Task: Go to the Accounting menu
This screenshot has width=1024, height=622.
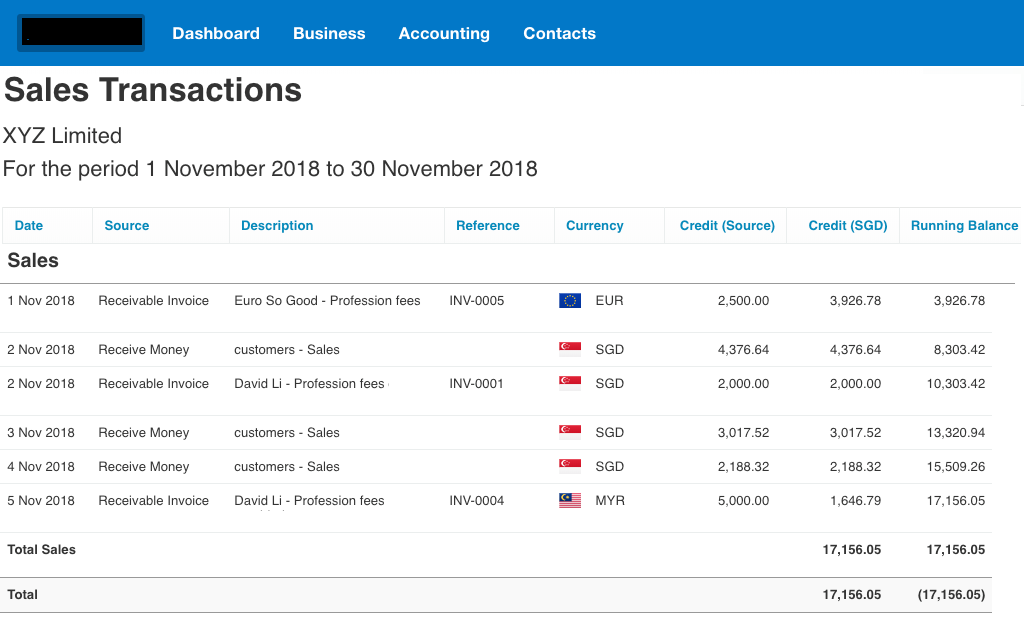Action: tap(444, 33)
